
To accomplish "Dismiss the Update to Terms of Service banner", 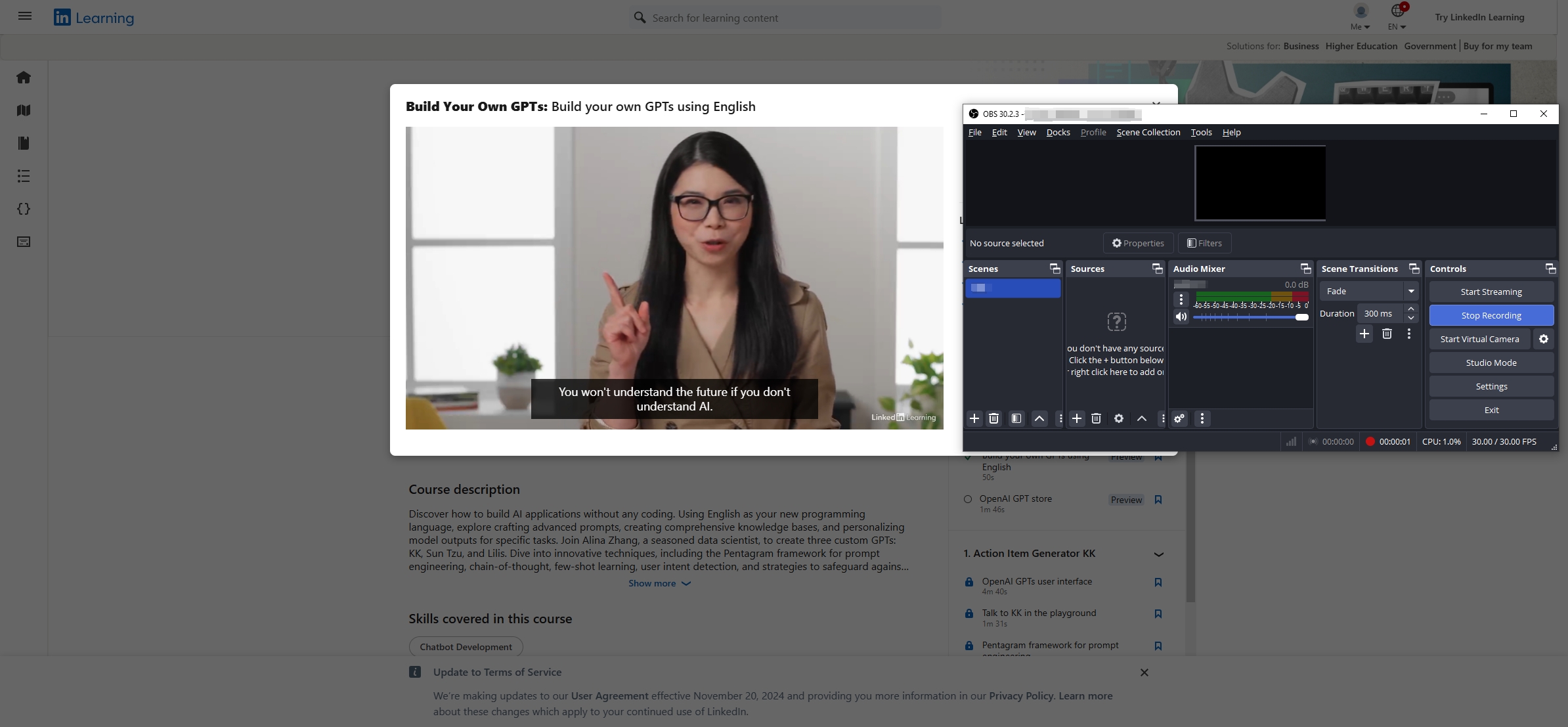I will point(1144,672).
